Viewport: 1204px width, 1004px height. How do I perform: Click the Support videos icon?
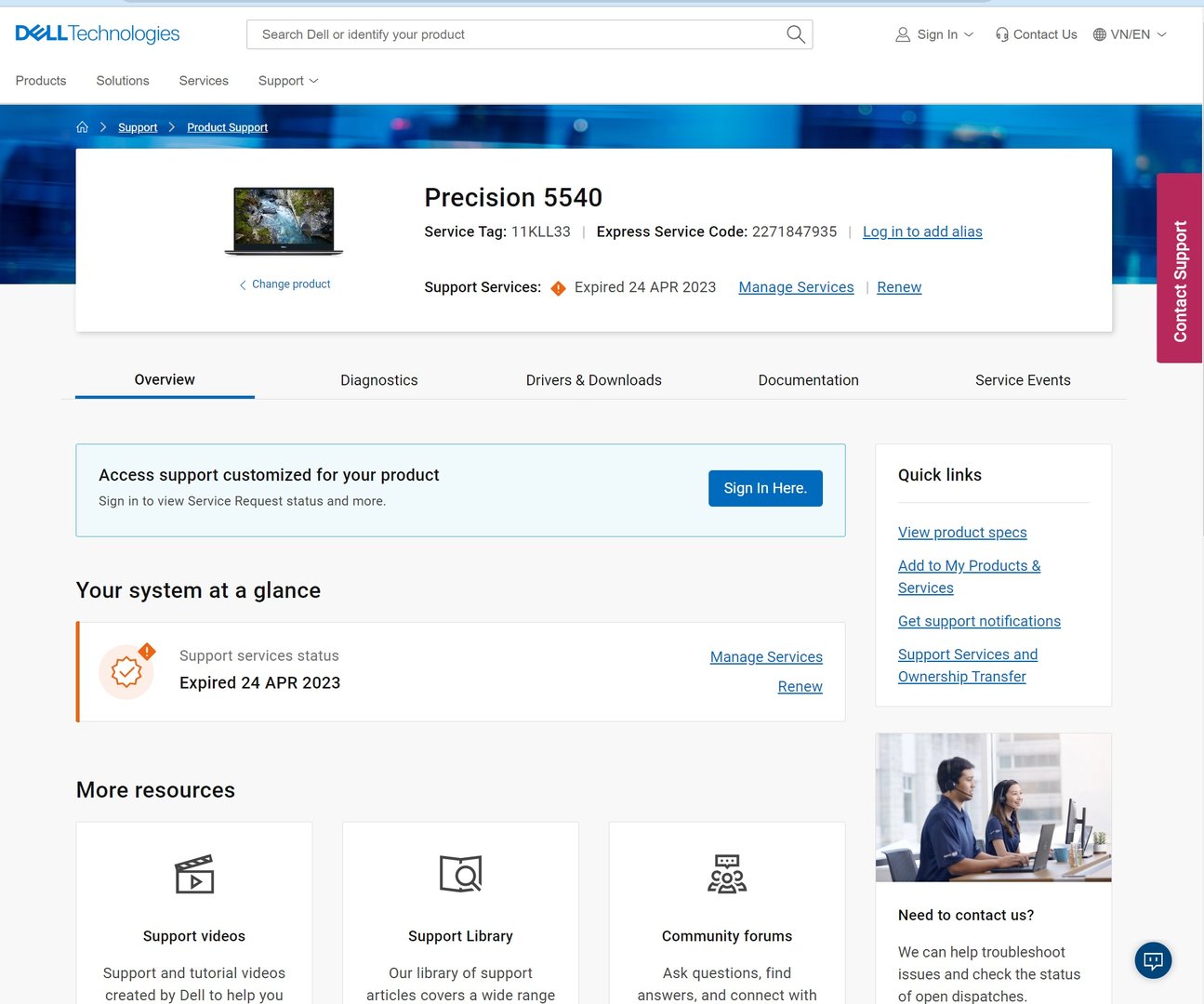(194, 874)
